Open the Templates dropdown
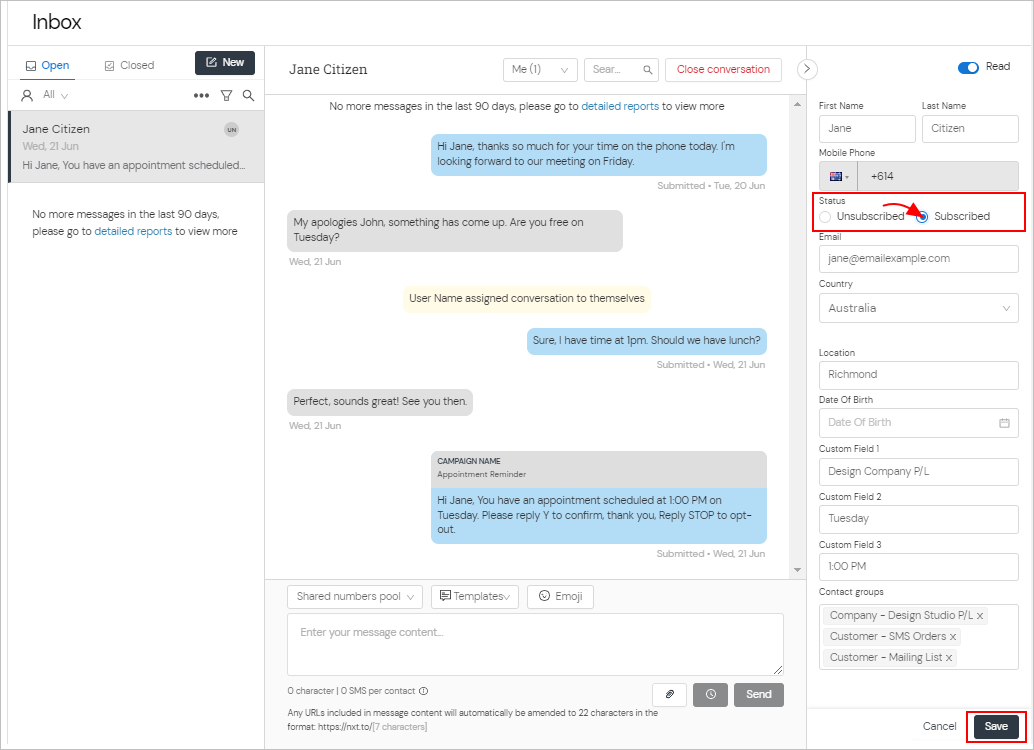Image resolution: width=1034 pixels, height=750 pixels. [x=475, y=597]
